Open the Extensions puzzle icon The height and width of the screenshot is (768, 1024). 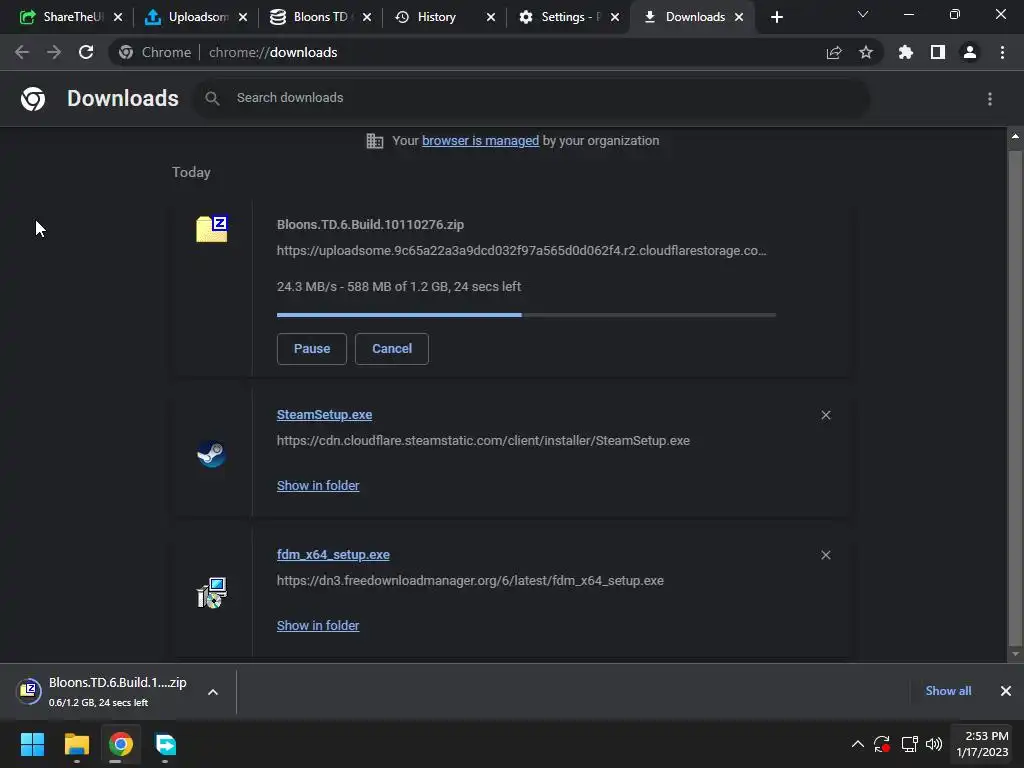pos(906,52)
